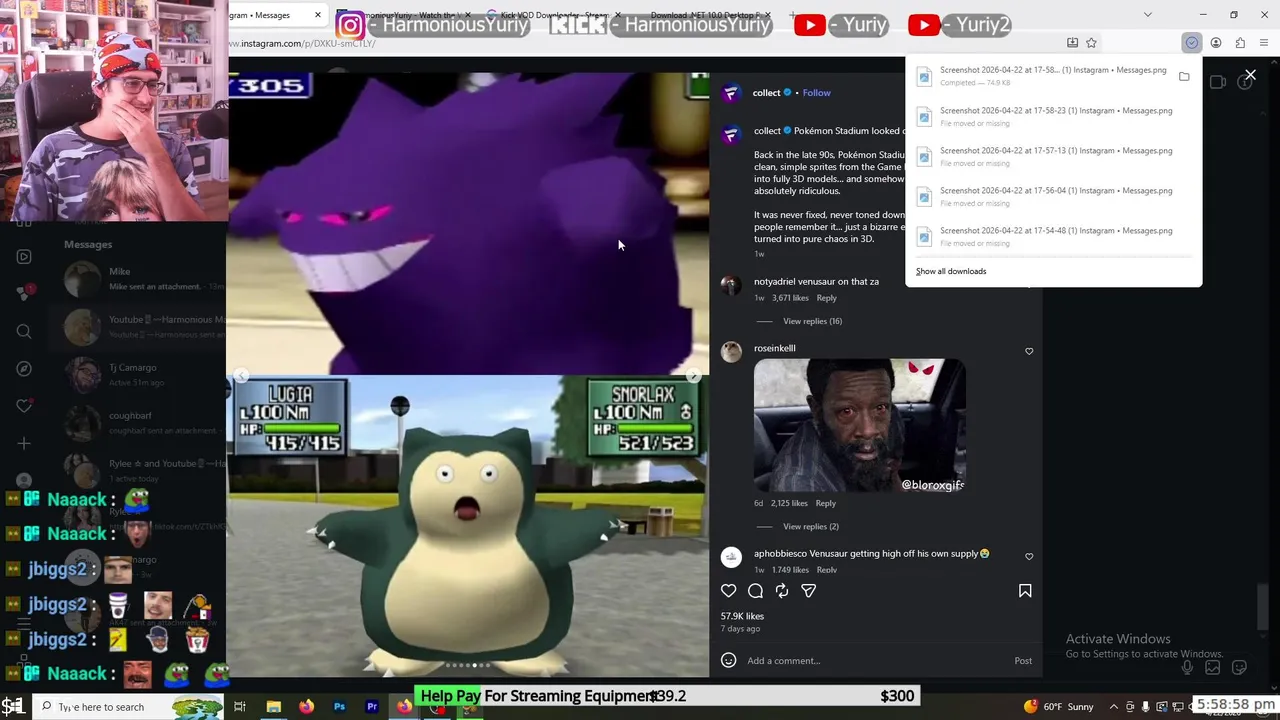Click the Follow link beside collect
This screenshot has width=1280, height=720.
click(x=816, y=93)
